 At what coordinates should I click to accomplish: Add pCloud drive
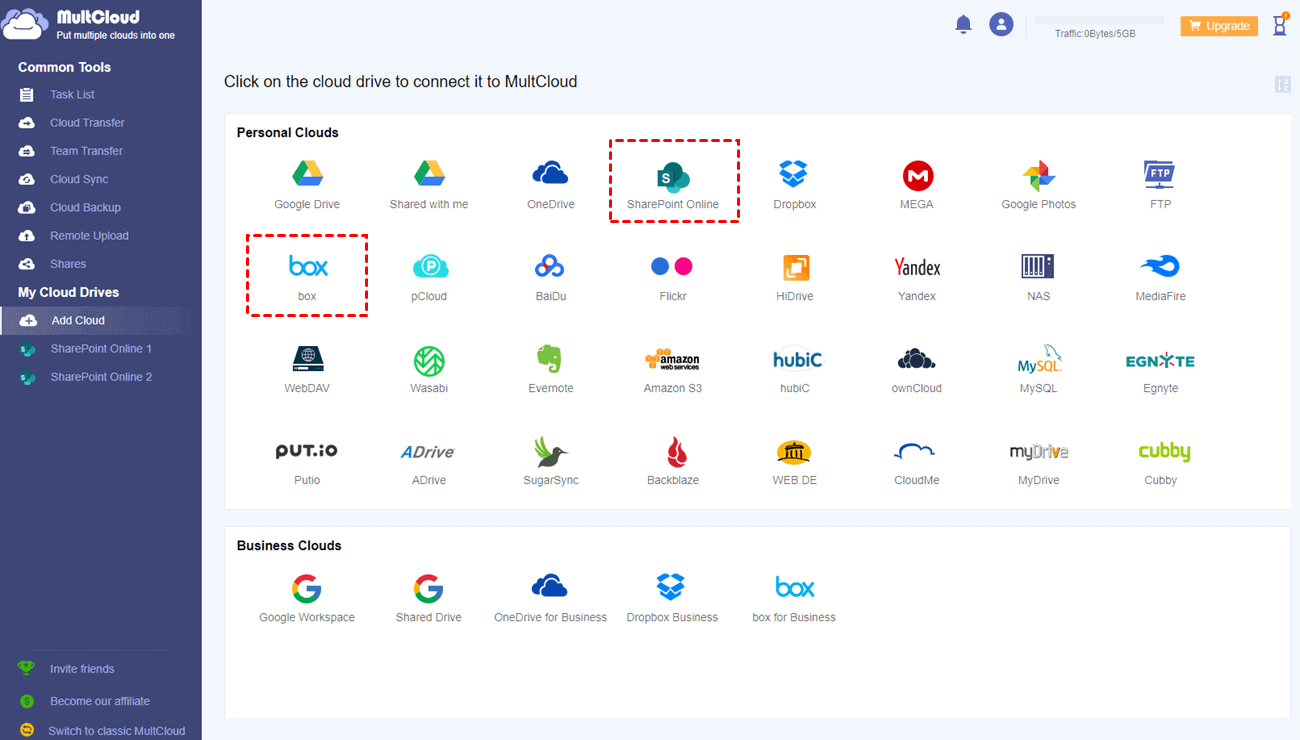(x=429, y=276)
